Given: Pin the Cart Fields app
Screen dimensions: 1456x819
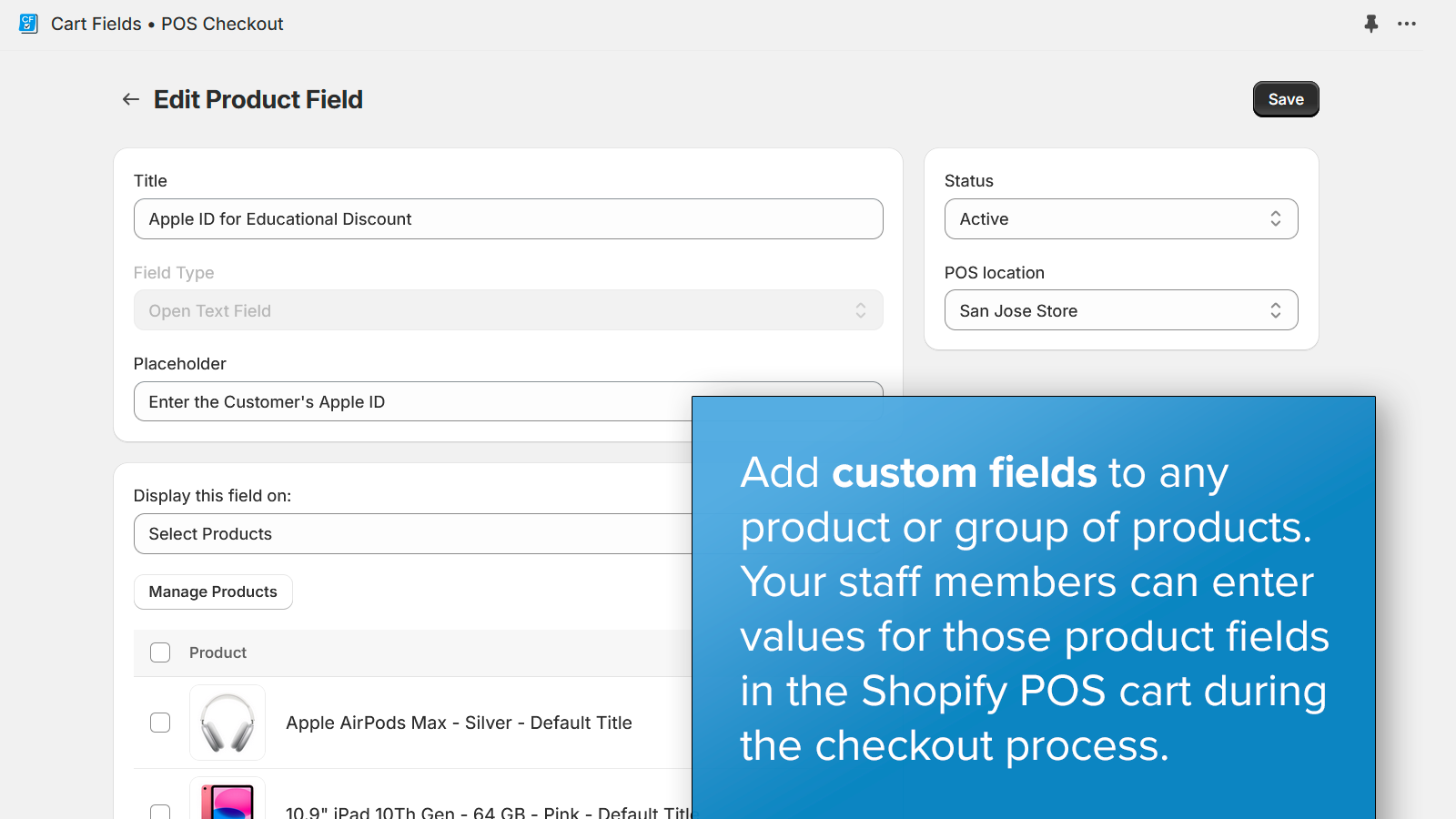Looking at the screenshot, I should click(1371, 25).
